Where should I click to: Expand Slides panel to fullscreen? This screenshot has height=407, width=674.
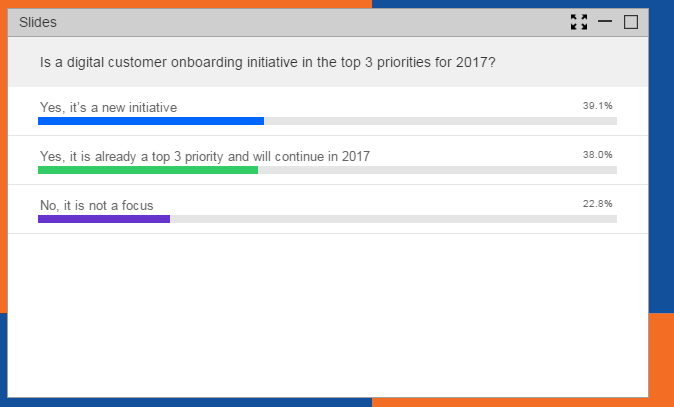pyautogui.click(x=579, y=22)
